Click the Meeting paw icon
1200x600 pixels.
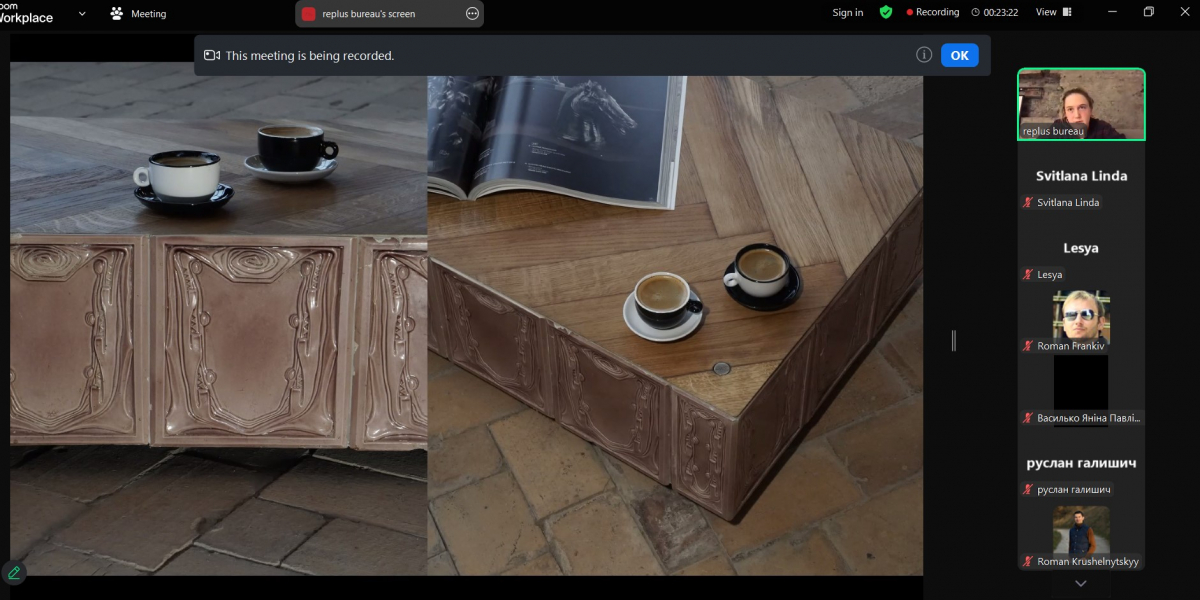117,14
